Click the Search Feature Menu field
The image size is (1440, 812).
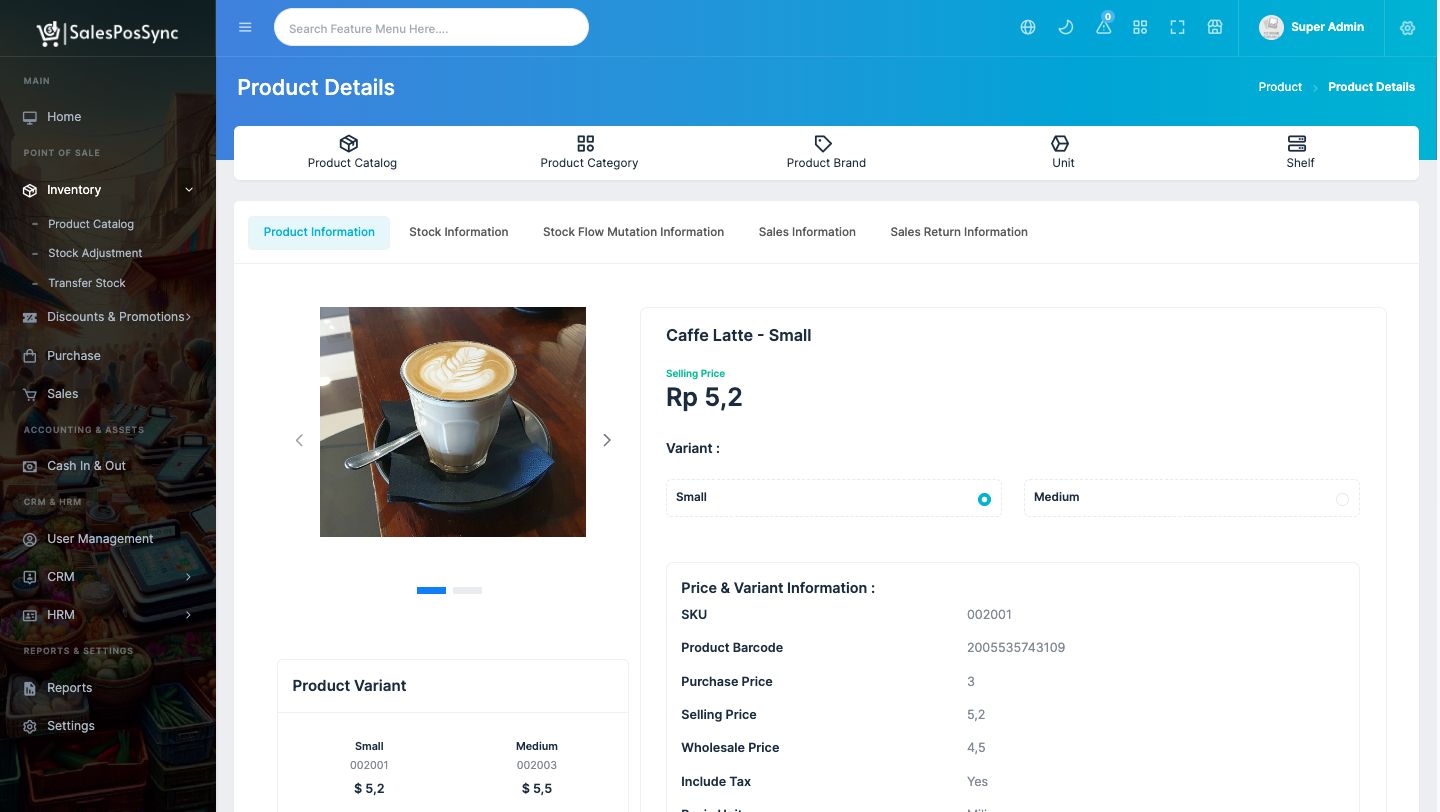[431, 28]
